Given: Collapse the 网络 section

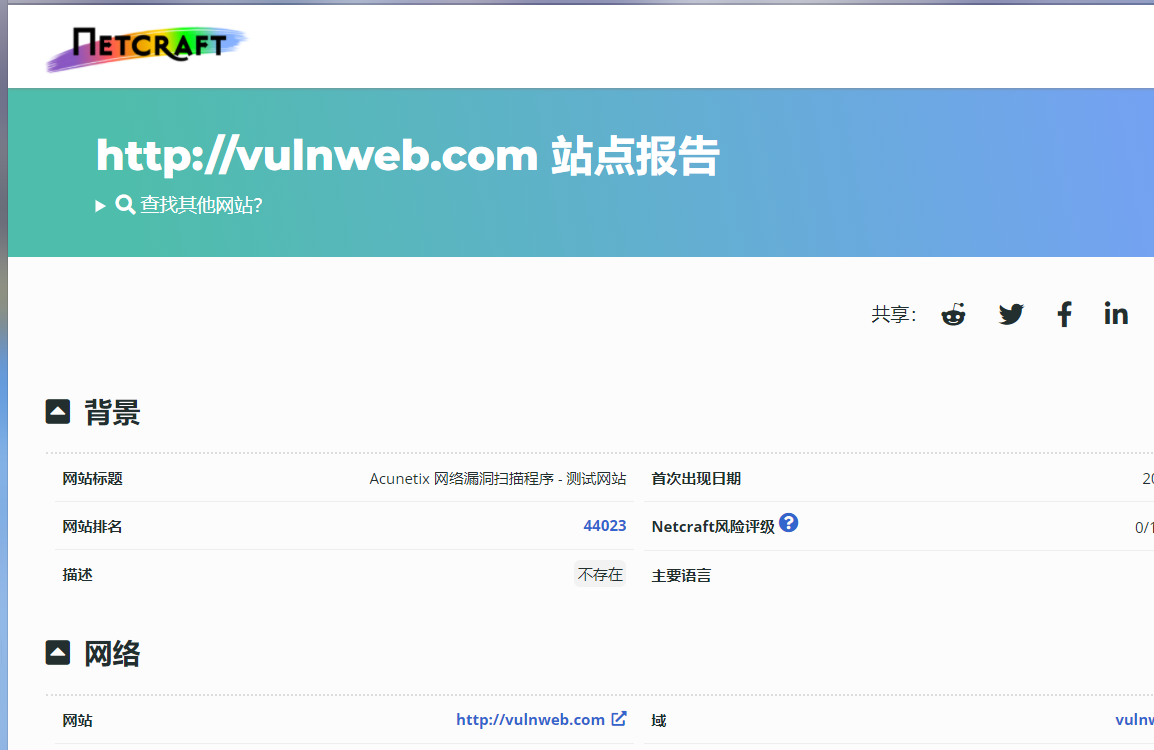Looking at the screenshot, I should pyautogui.click(x=57, y=652).
